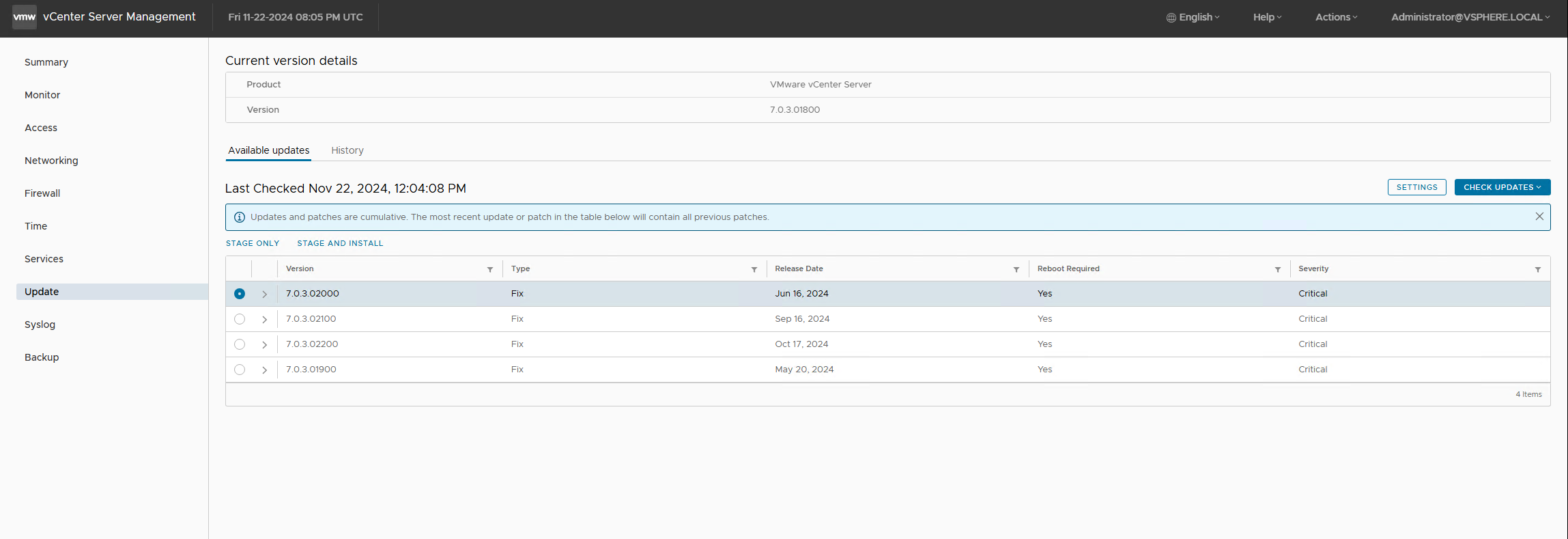Filter by Release Date column
This screenshot has height=539, width=1568.
coord(1016,269)
